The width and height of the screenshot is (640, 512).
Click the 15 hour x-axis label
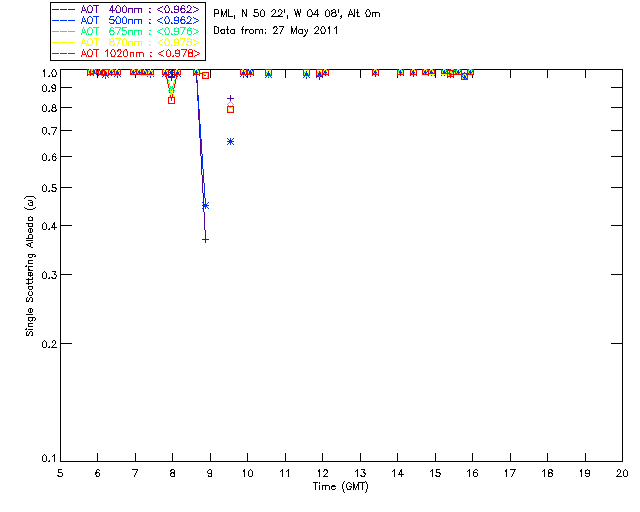tap(435, 473)
